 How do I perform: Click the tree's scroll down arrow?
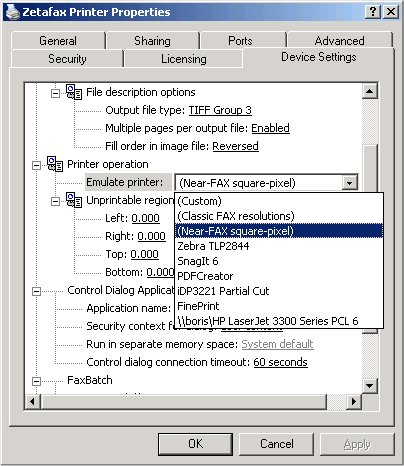(370, 386)
